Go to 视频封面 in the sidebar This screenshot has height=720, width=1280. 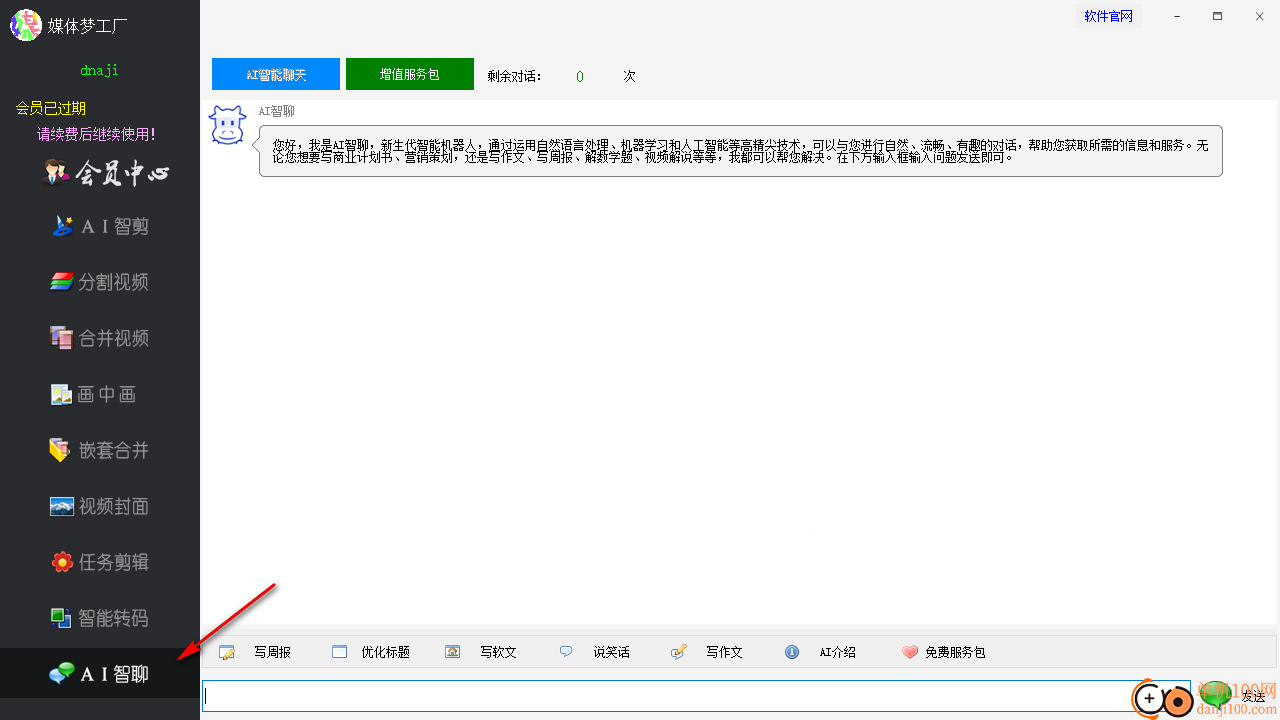[100, 506]
